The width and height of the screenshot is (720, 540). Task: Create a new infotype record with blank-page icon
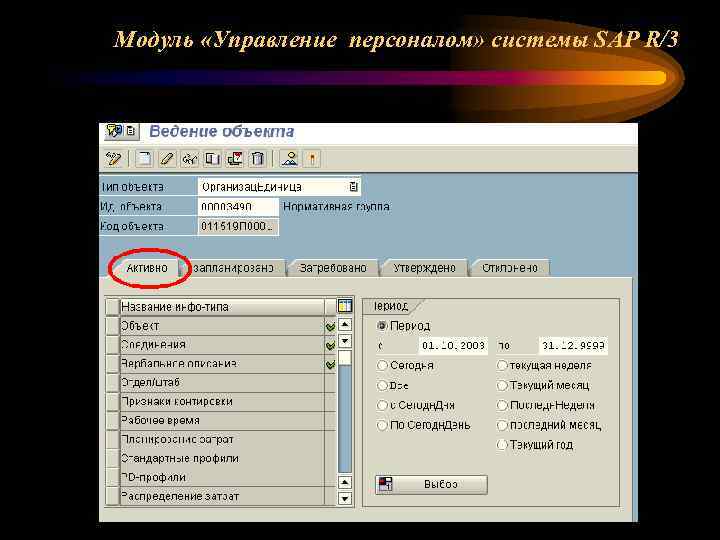click(x=144, y=159)
